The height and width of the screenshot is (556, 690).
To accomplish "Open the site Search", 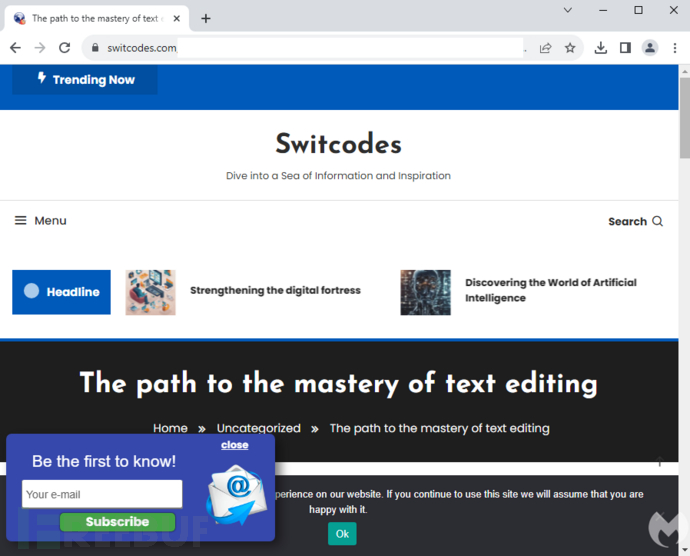I will (x=635, y=221).
